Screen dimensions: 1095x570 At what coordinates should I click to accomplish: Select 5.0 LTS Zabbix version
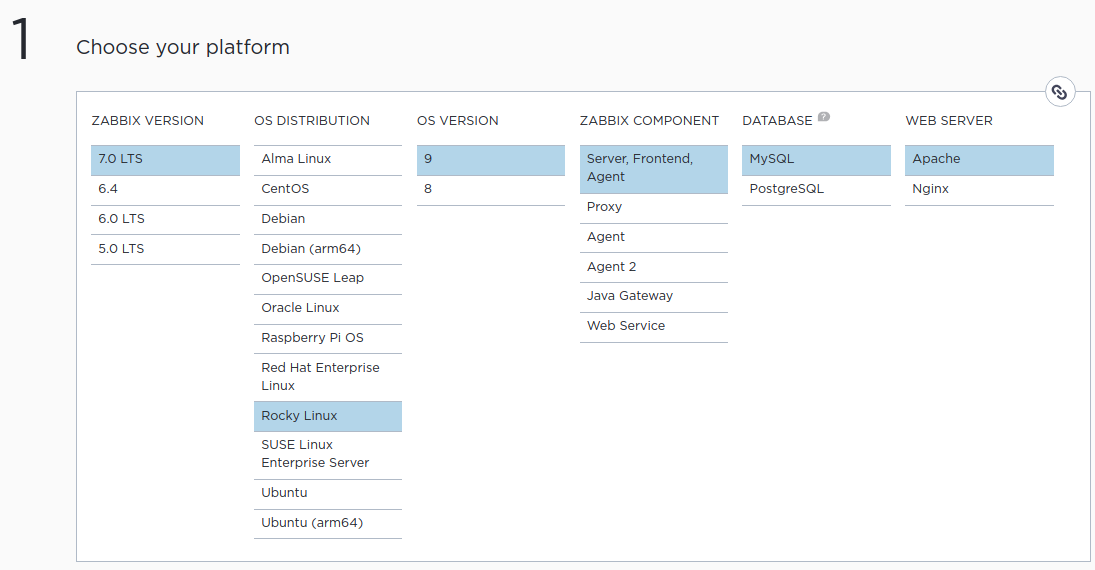[x=165, y=249]
